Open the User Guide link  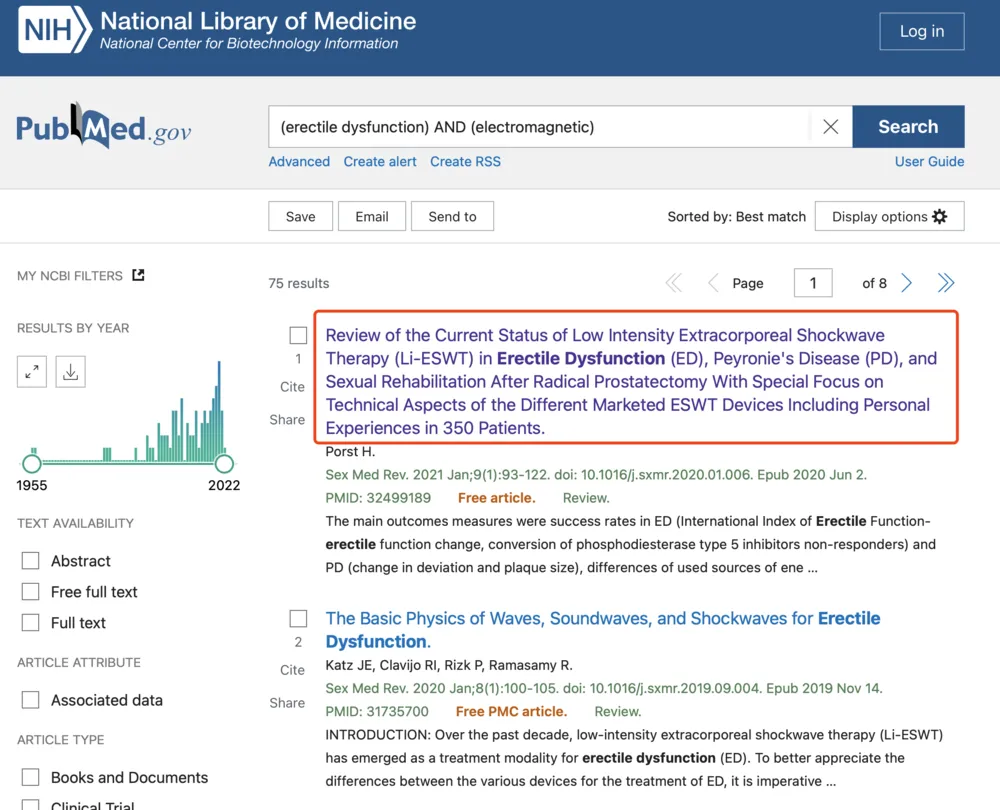point(929,161)
